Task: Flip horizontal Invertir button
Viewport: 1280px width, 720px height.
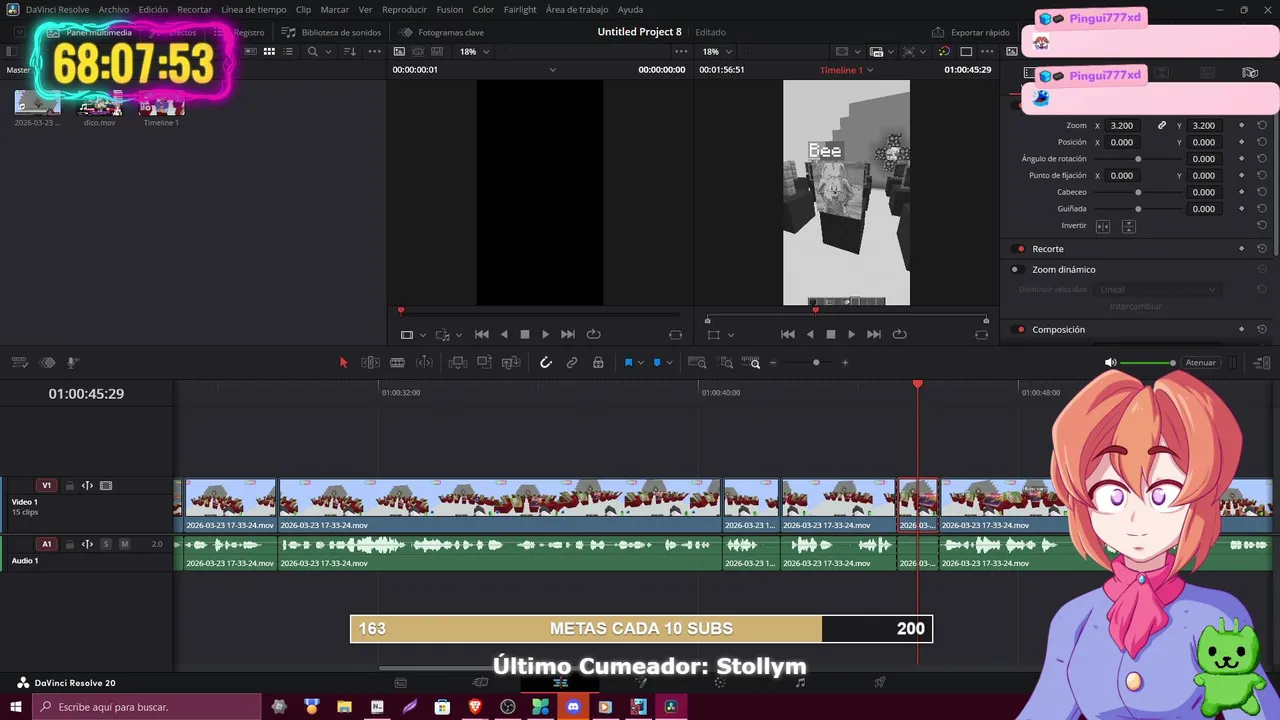Action: tap(1103, 226)
